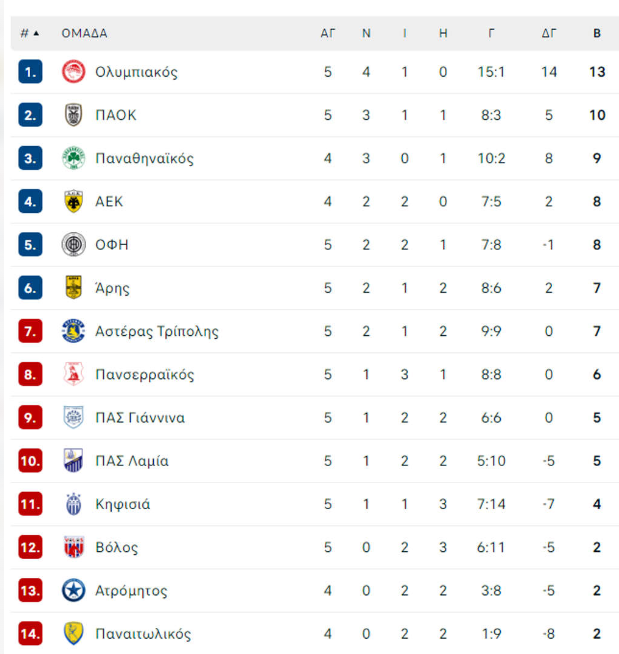Open the ΟΦΗ round club badge

[x=73, y=244]
